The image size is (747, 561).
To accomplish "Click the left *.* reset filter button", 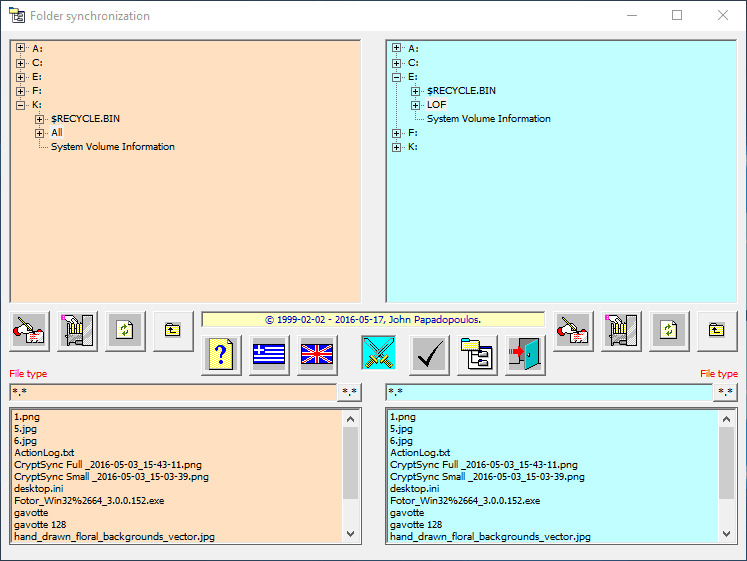I will coord(349,392).
